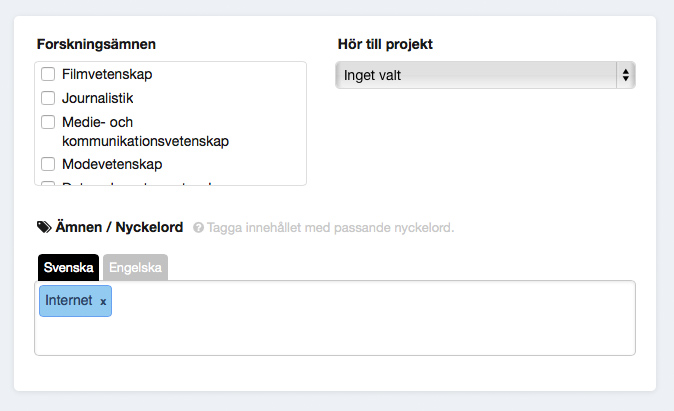The image size is (674, 411).
Task: Click the Filmvetenskap label text
Action: (x=107, y=74)
